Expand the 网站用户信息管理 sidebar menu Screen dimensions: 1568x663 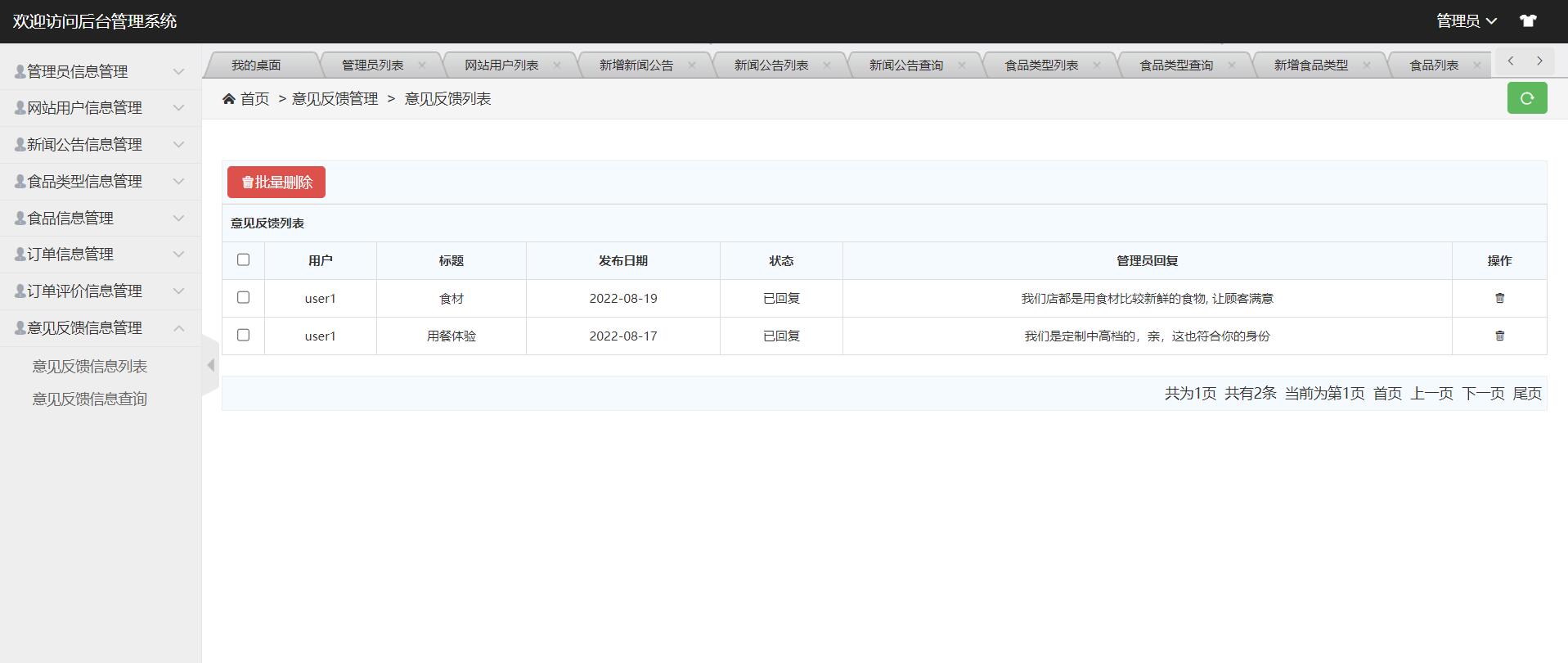[x=101, y=108]
